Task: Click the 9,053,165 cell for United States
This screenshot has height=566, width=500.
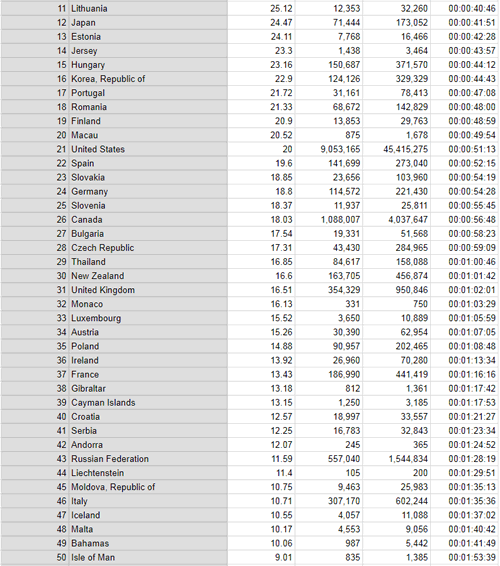Action: [329, 149]
